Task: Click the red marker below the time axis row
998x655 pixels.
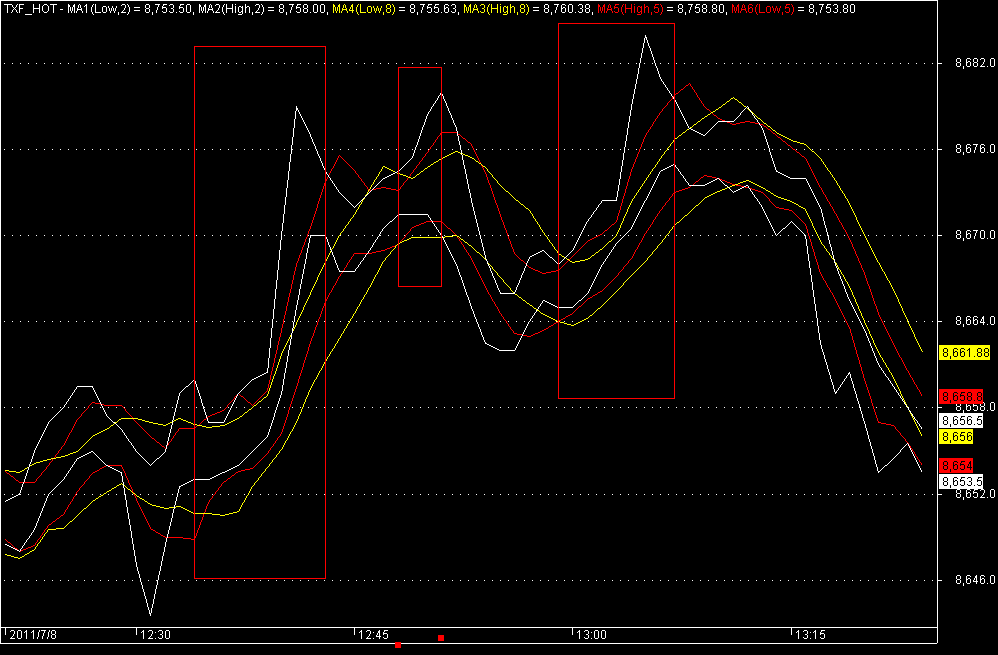Action: (x=398, y=645)
